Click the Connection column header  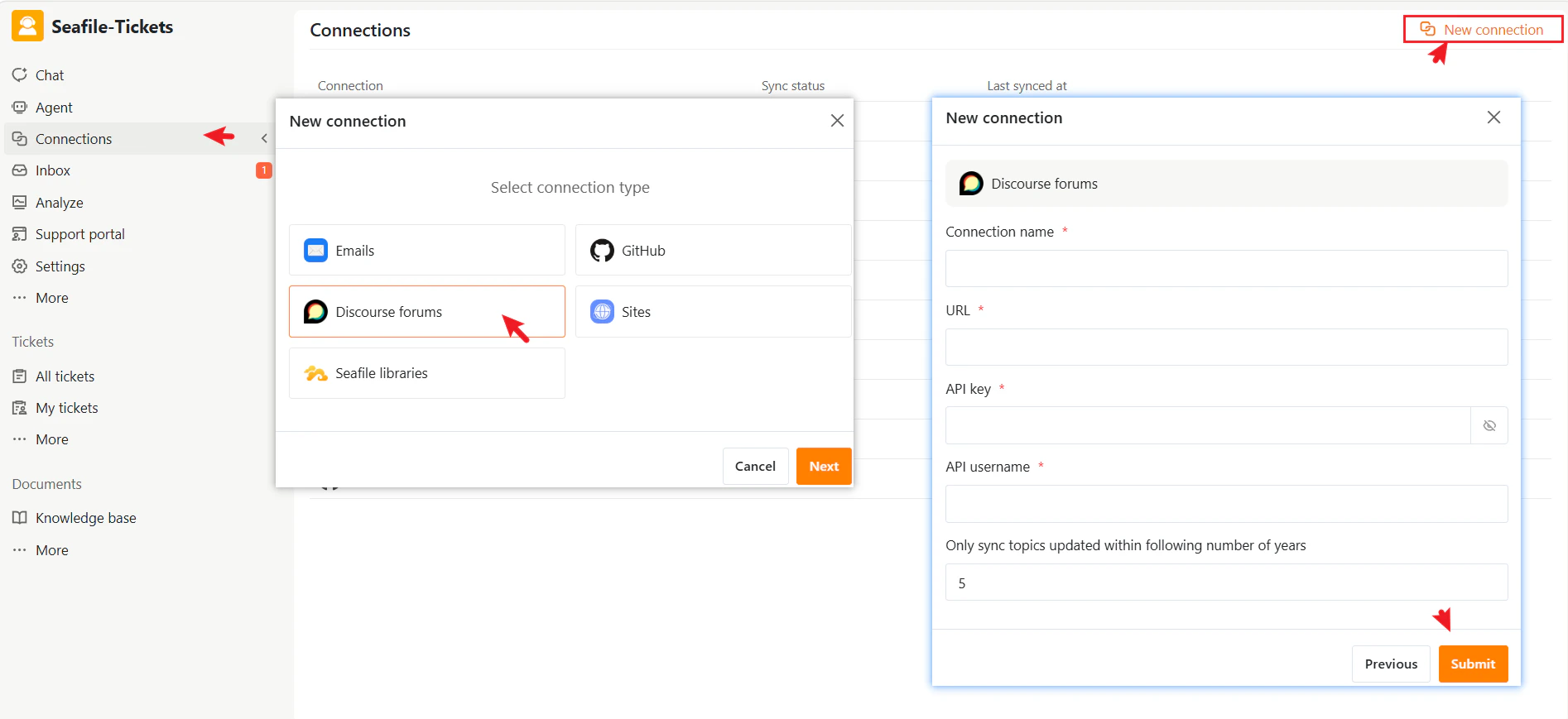click(350, 86)
